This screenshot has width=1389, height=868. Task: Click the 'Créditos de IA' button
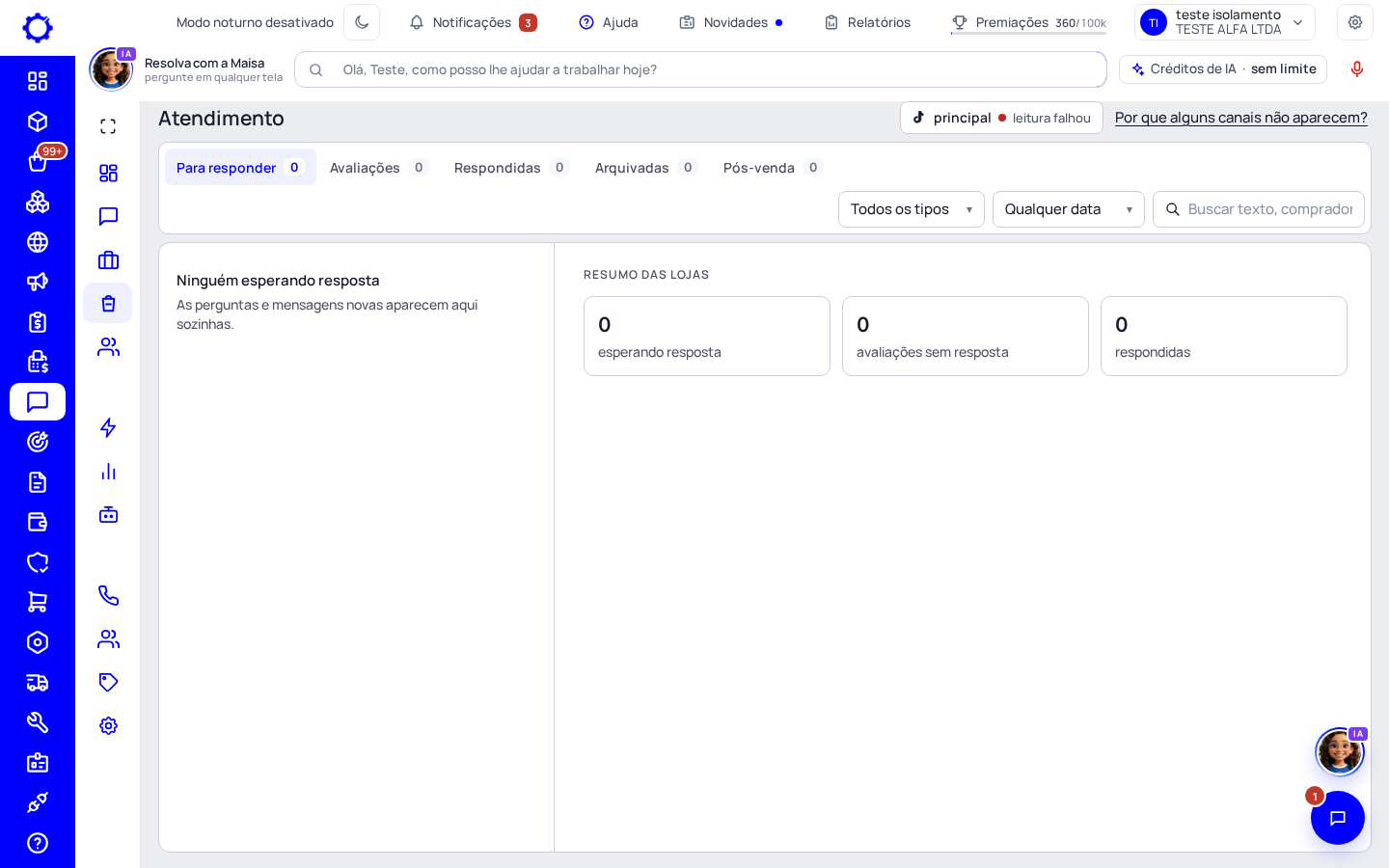click(x=1223, y=69)
